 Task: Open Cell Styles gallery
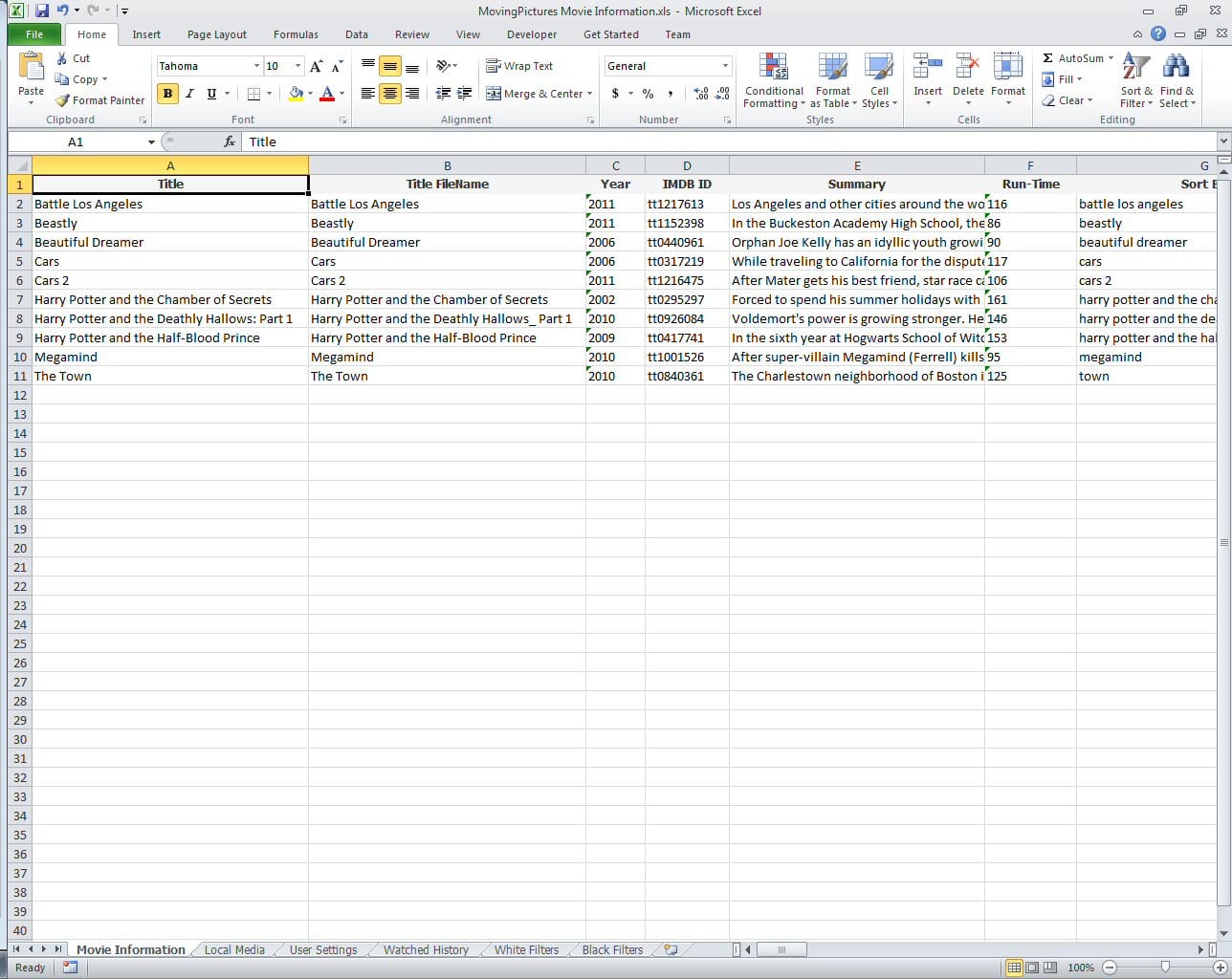pos(879,80)
